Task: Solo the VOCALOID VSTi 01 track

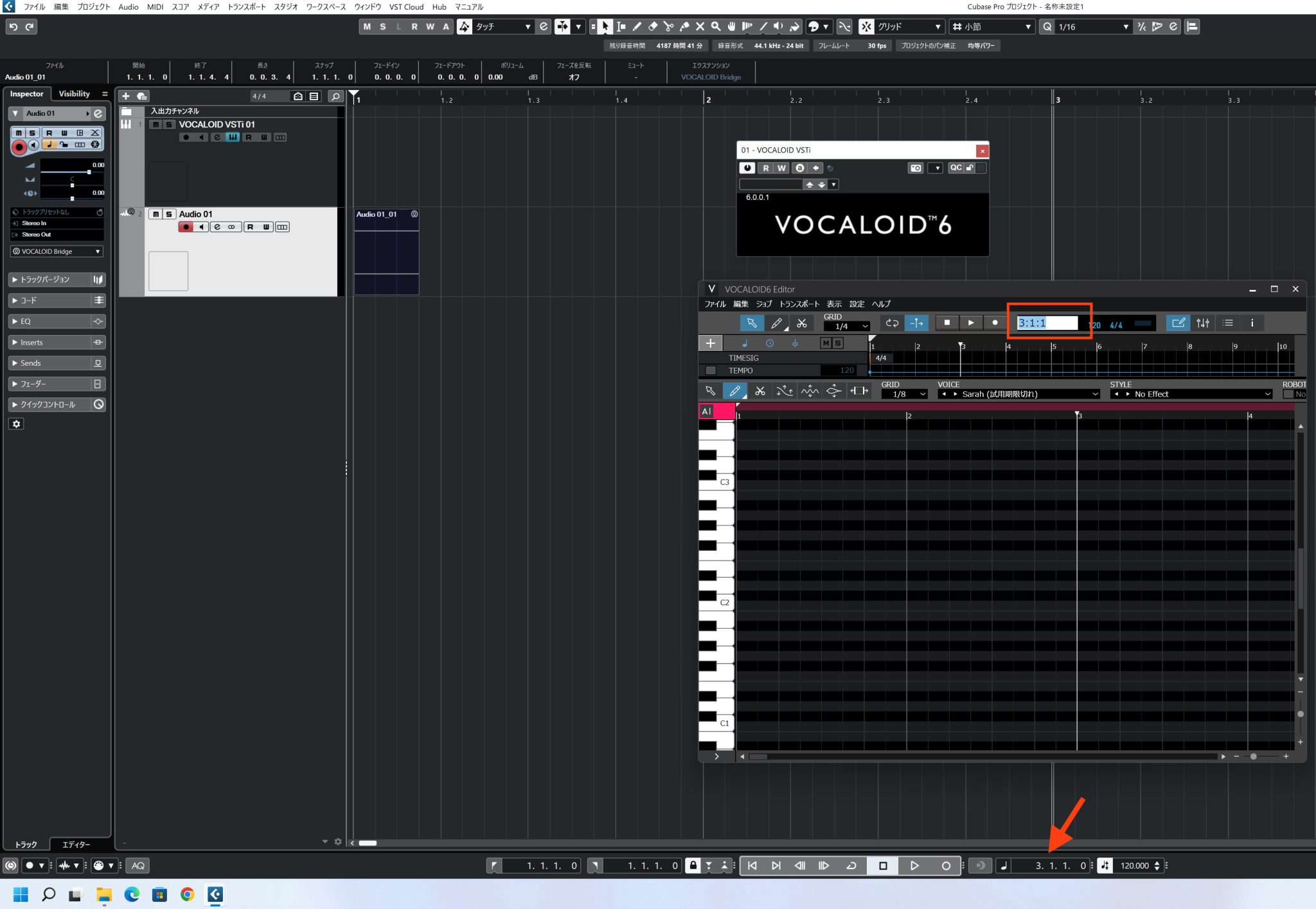Action: tap(169, 124)
